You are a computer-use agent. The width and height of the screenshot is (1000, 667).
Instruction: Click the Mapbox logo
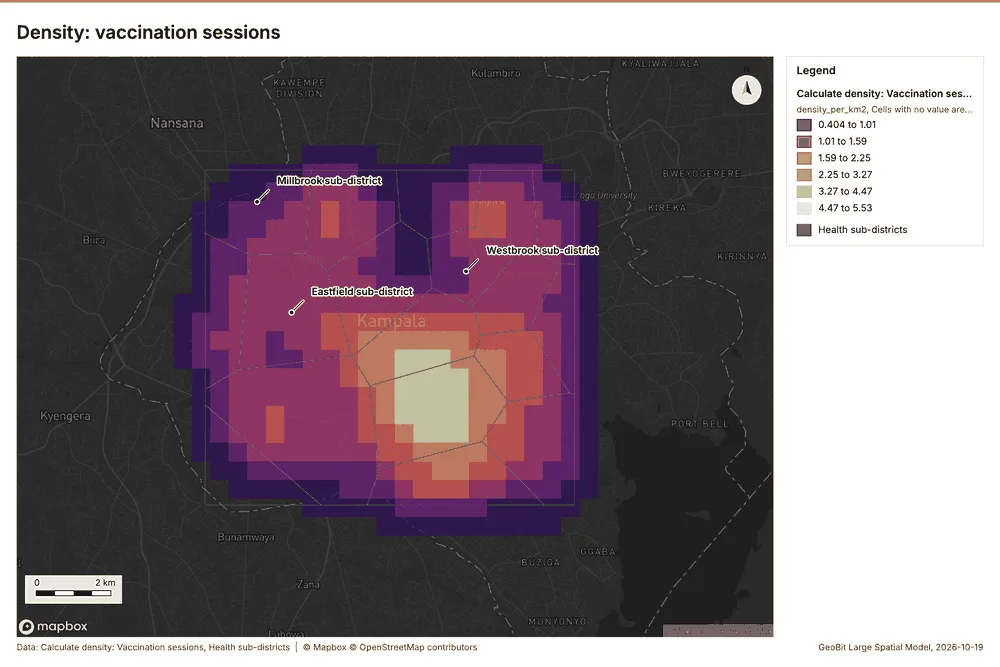53,626
